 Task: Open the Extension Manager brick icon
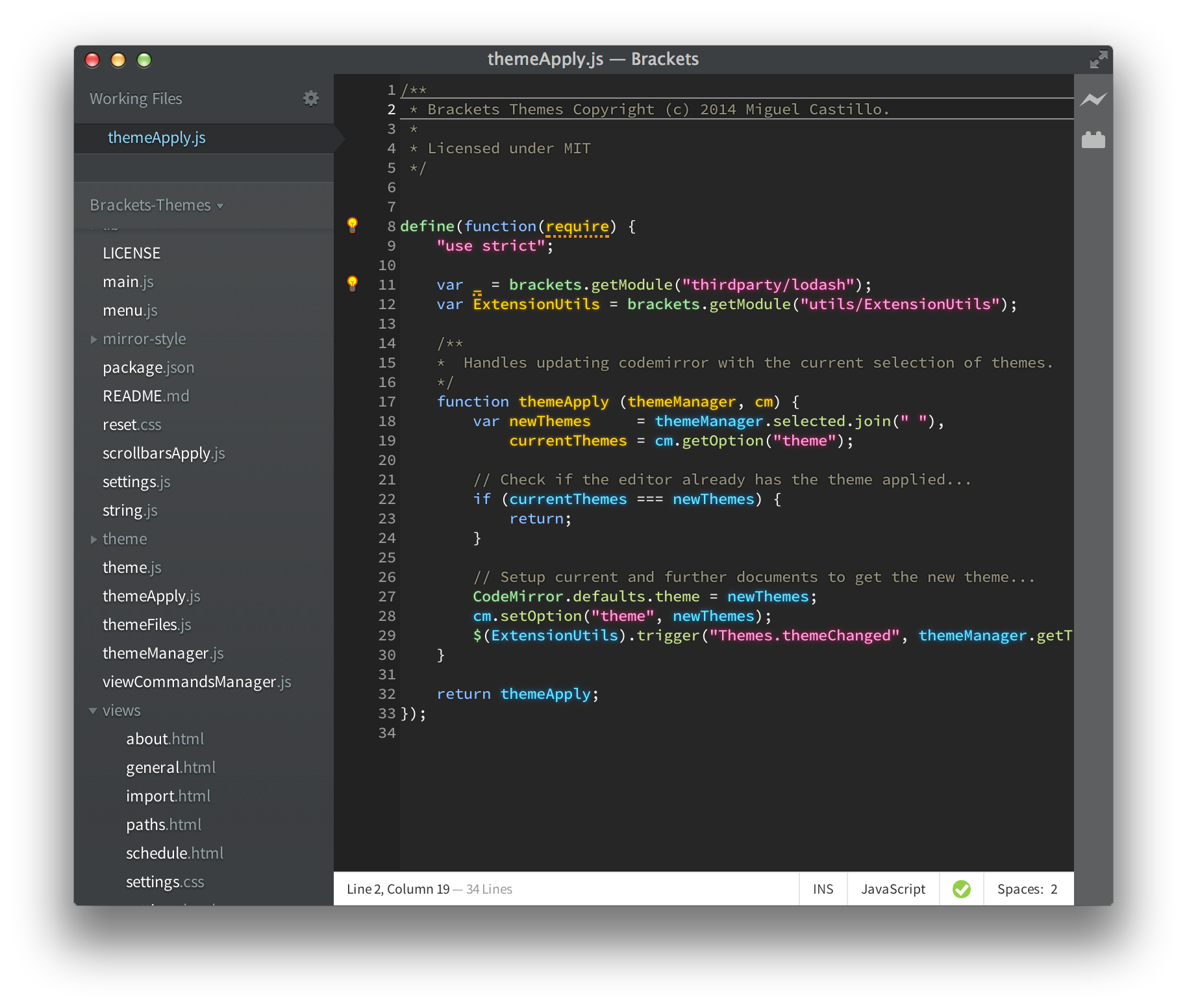click(x=1093, y=140)
